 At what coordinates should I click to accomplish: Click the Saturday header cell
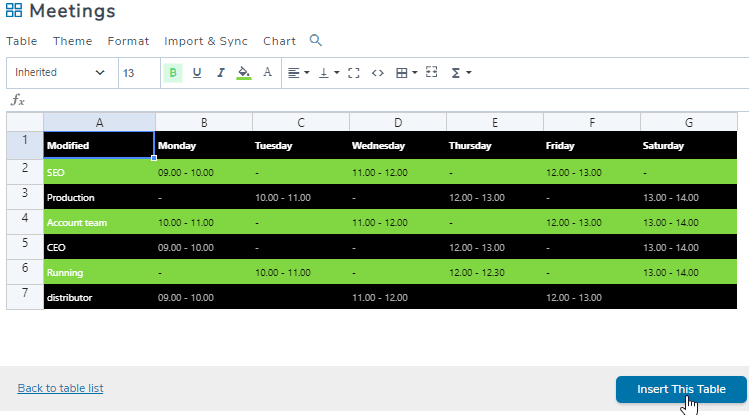click(689, 145)
